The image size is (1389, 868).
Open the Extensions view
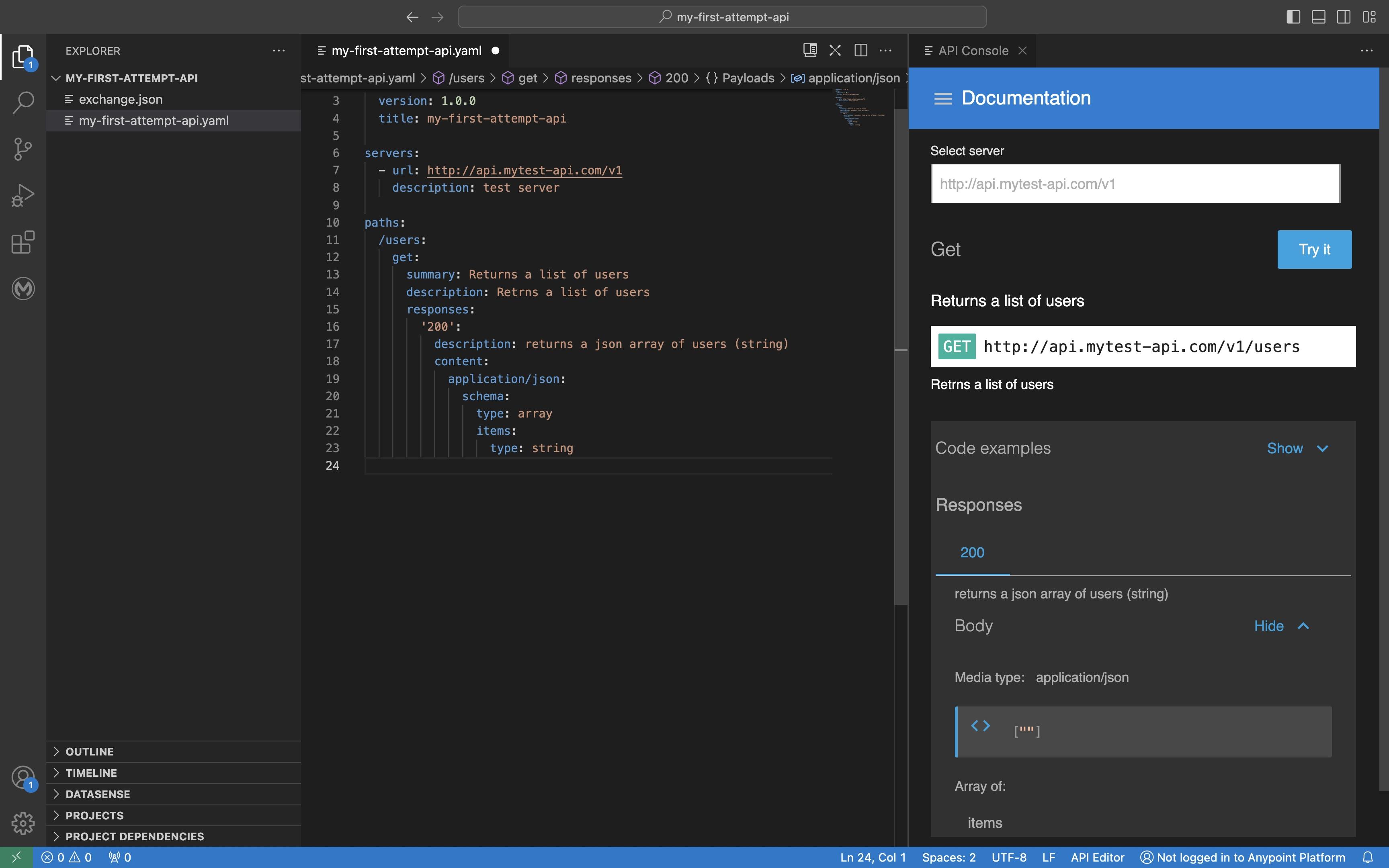coord(23,242)
